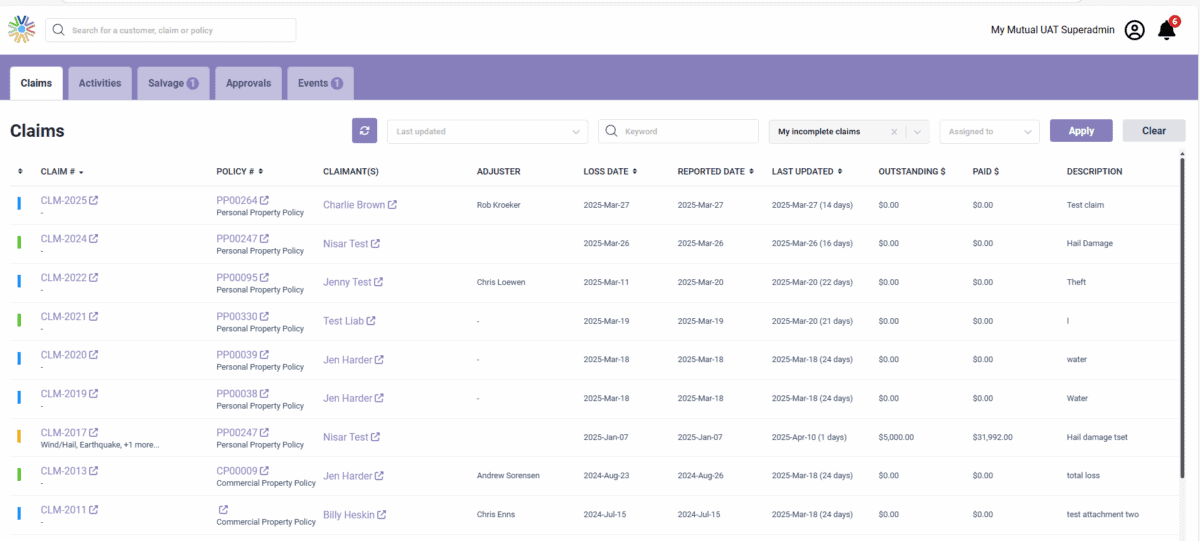This screenshot has height=541, width=1200.
Task: Click the Apply button
Action: pyautogui.click(x=1081, y=131)
